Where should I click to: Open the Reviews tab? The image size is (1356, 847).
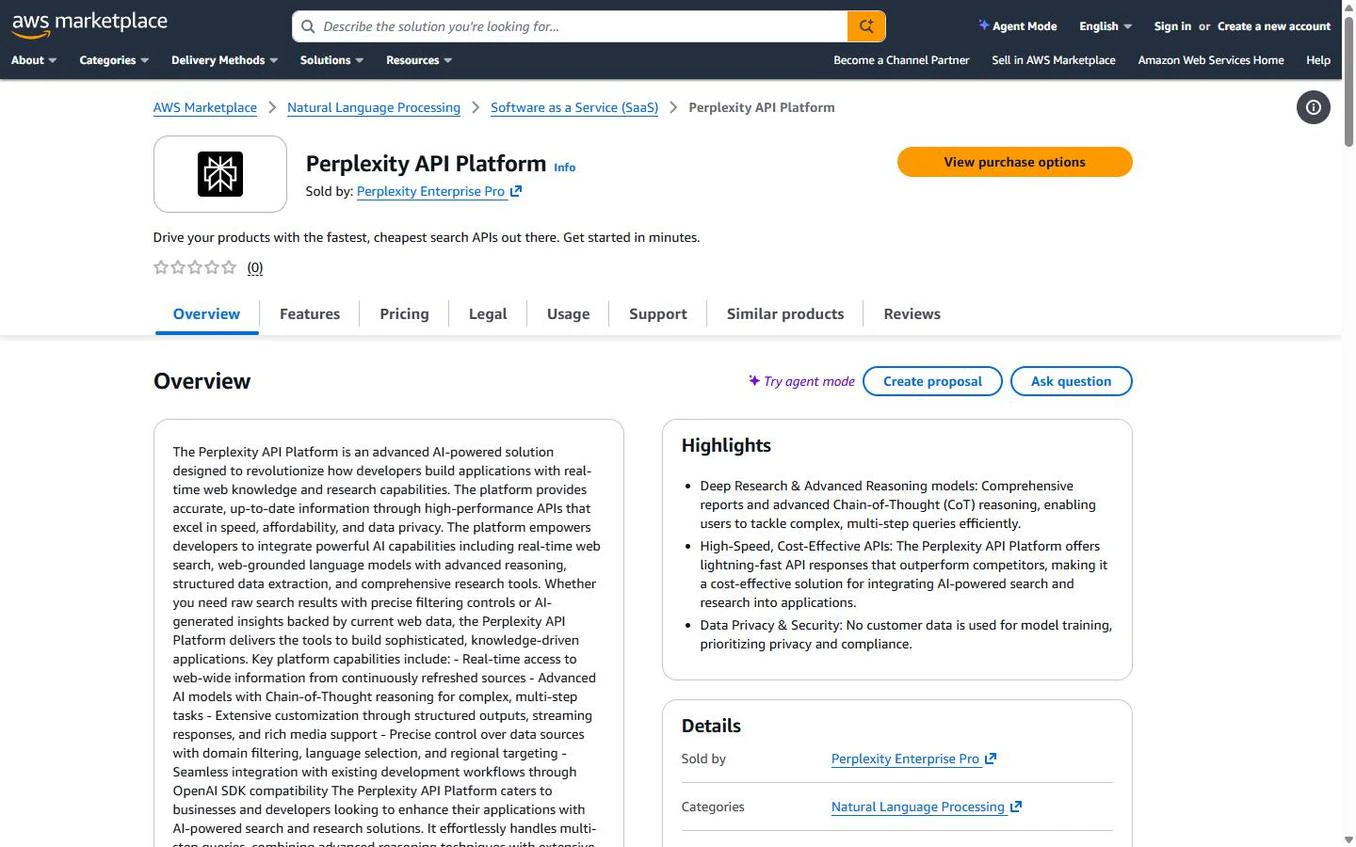click(911, 313)
